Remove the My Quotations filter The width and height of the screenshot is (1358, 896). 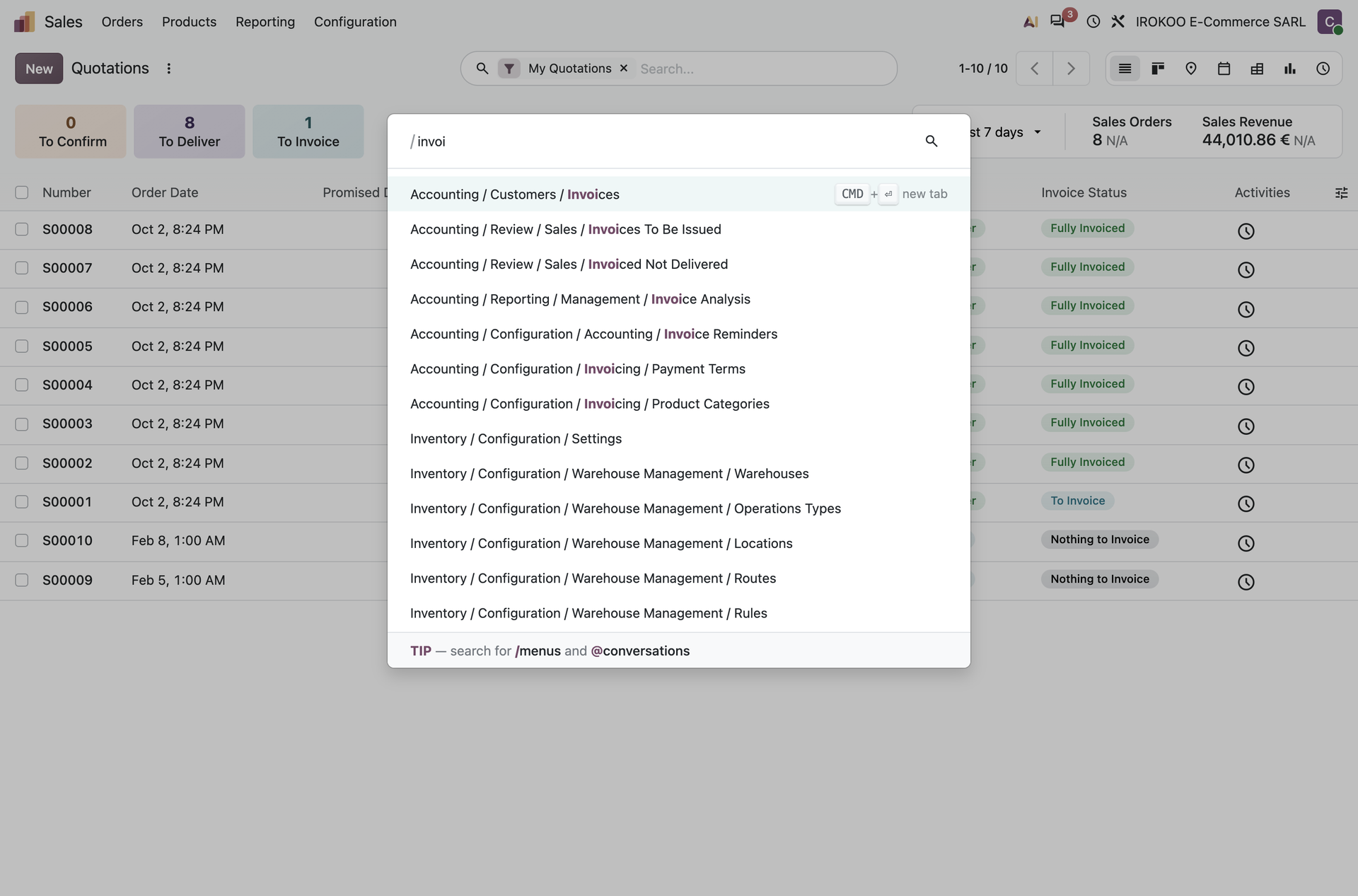click(x=624, y=69)
